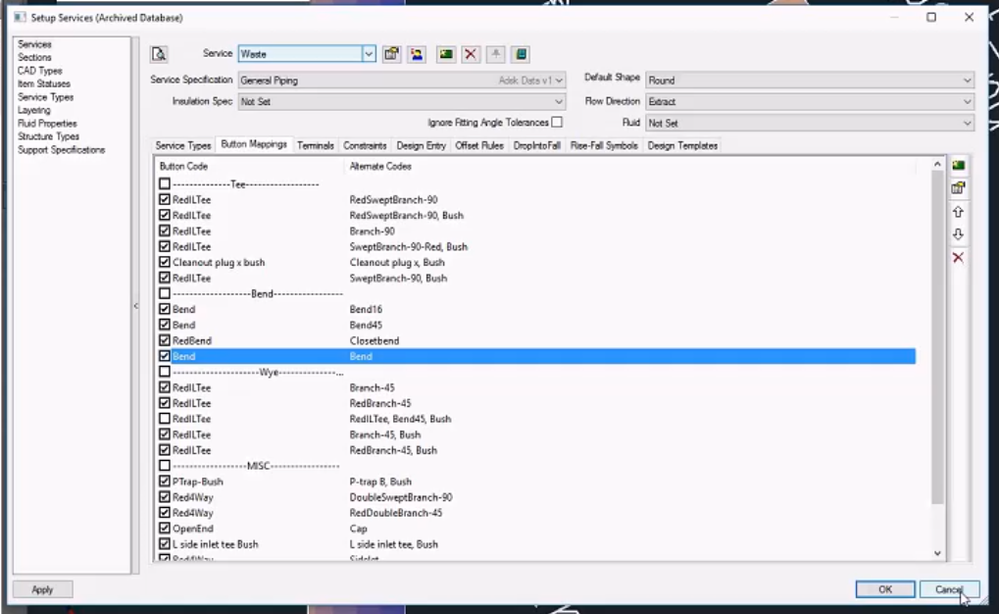Move selected mapping up with the up arrow

[x=958, y=211]
